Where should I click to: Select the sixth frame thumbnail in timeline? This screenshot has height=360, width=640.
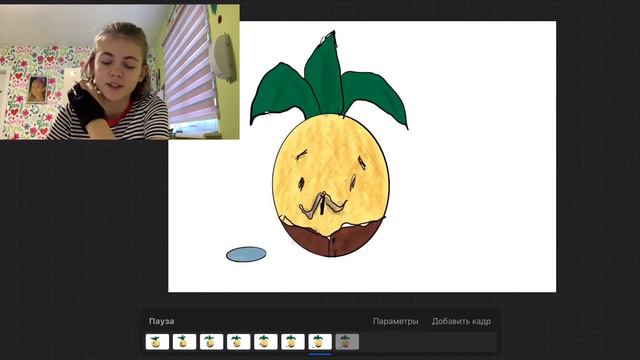click(293, 342)
